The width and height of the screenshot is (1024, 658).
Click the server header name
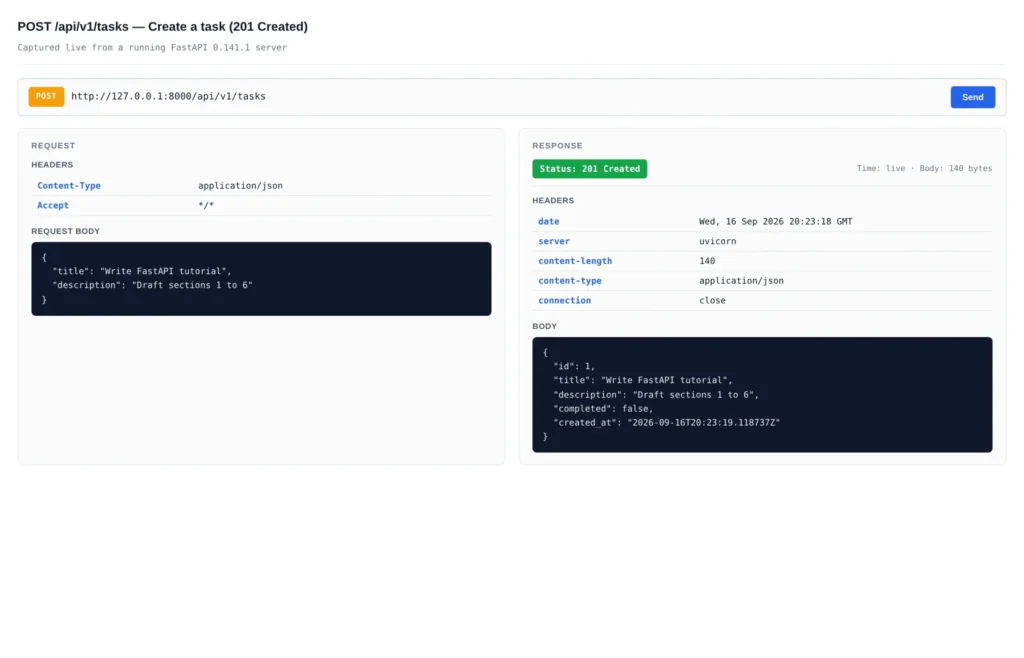pos(554,242)
